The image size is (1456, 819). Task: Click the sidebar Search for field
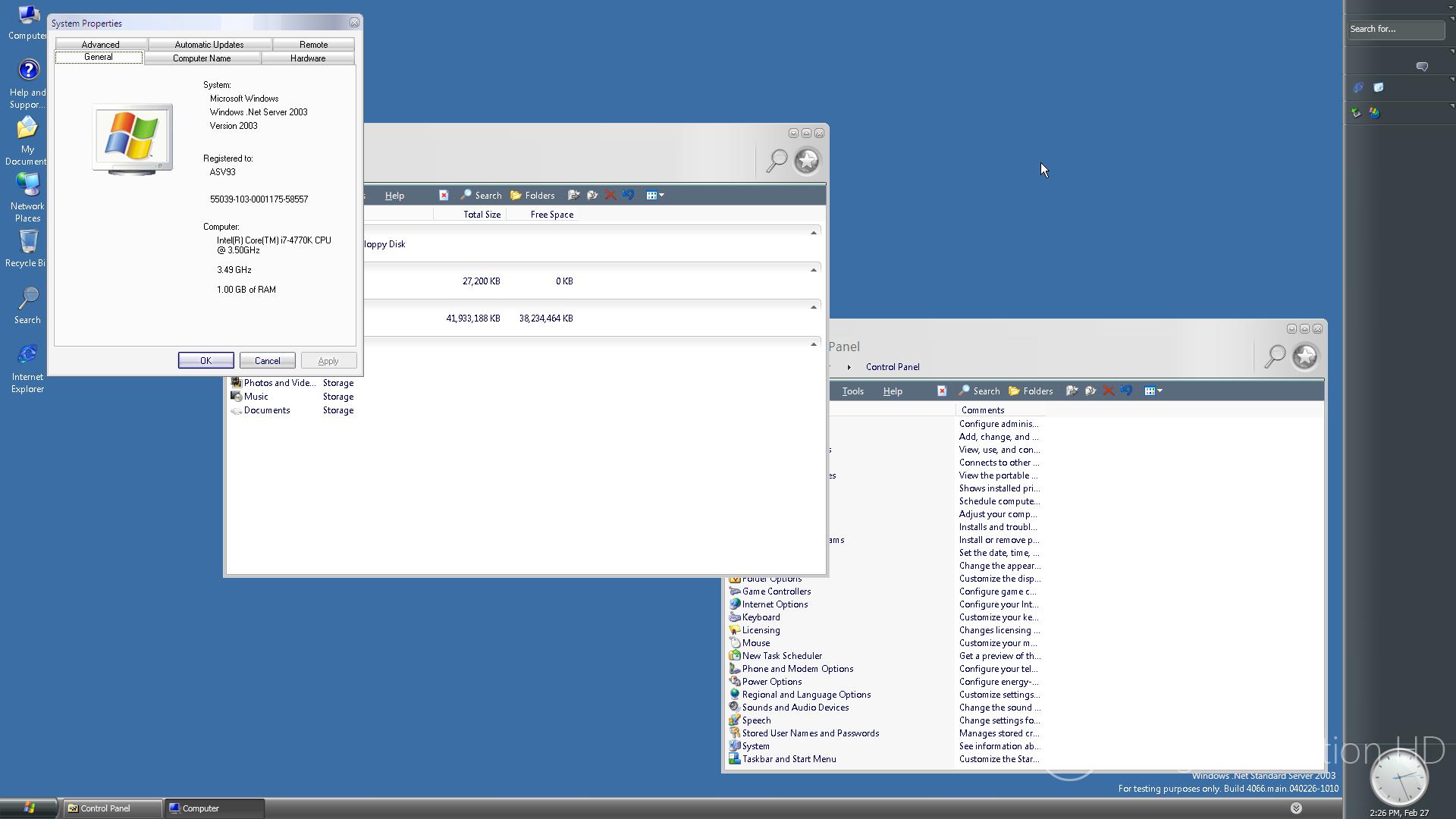[x=1395, y=29]
